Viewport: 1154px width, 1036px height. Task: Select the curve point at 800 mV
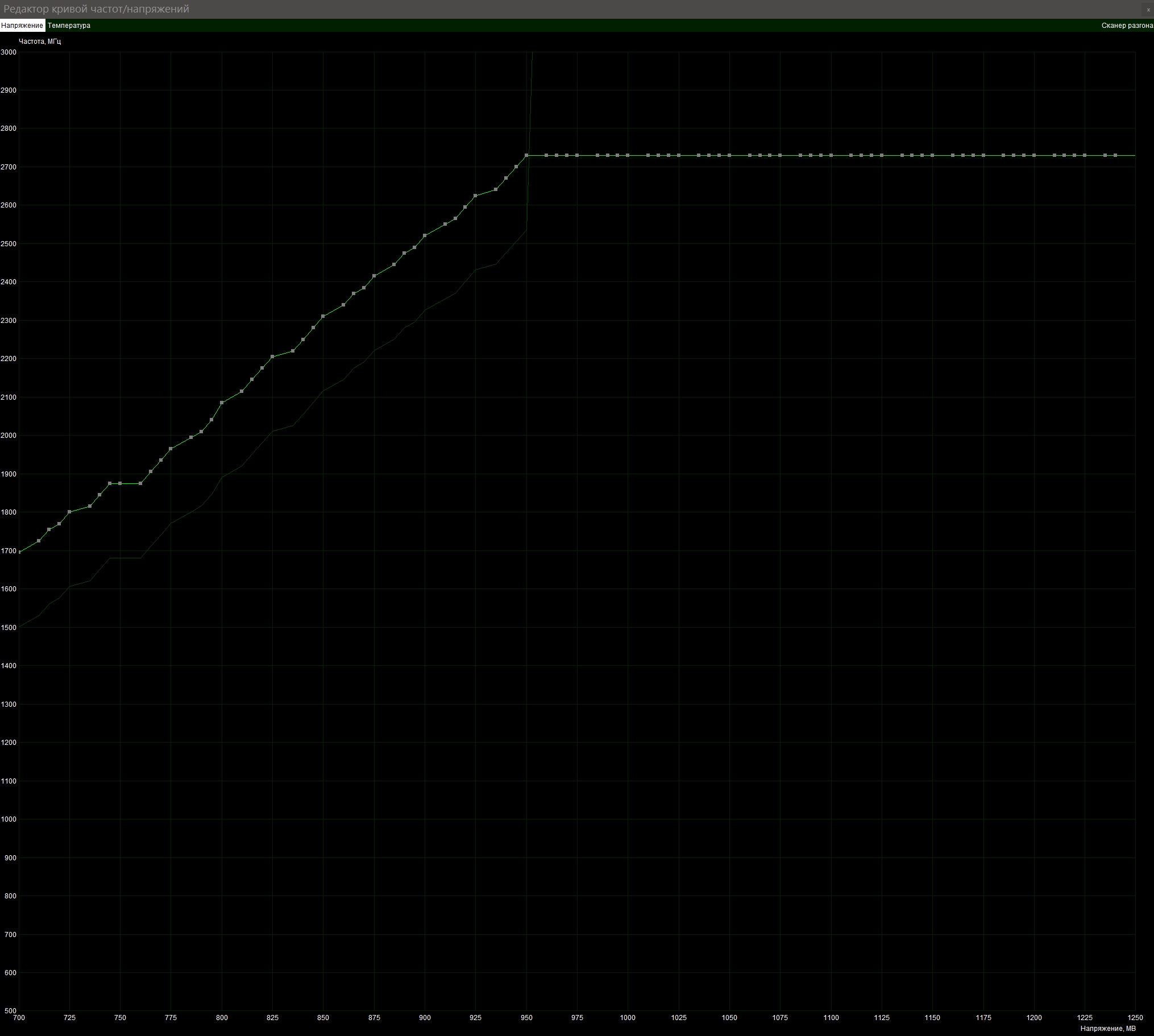coord(222,403)
